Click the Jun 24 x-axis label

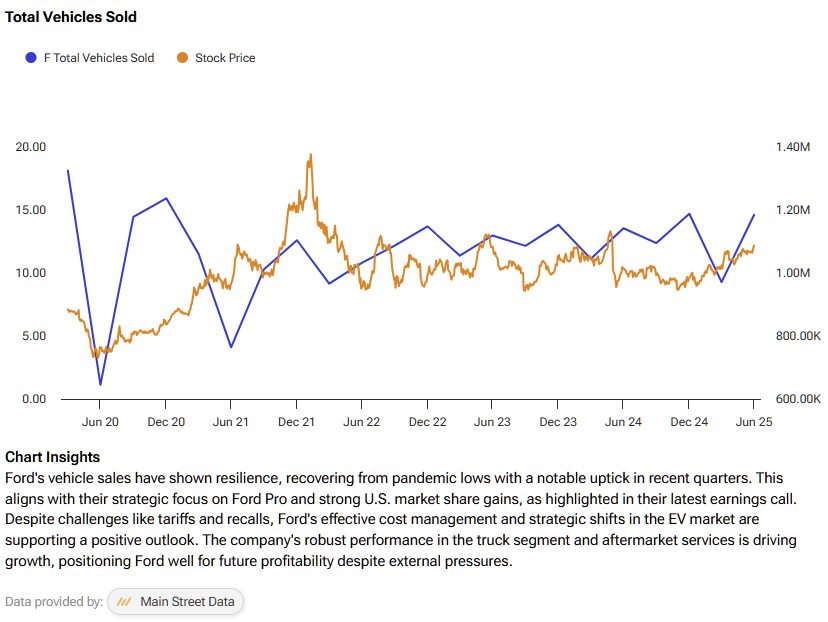[x=623, y=422]
